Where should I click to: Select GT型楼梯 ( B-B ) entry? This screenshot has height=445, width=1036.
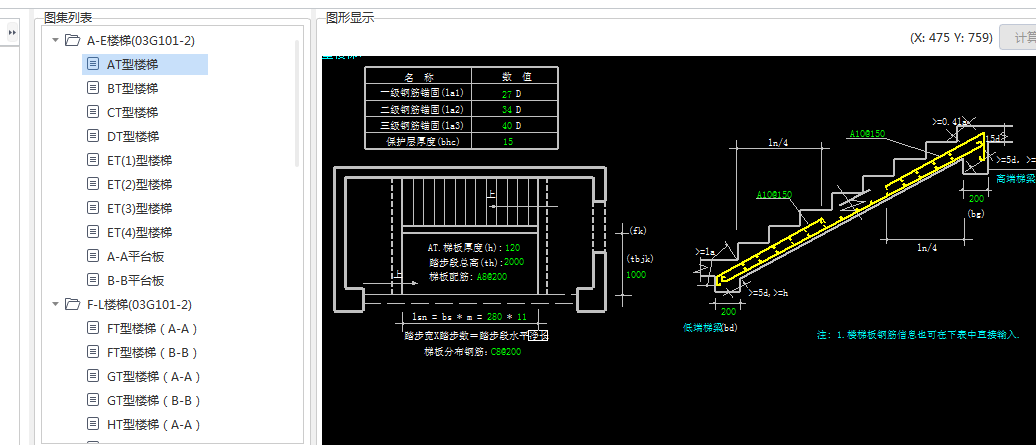[x=153, y=401]
